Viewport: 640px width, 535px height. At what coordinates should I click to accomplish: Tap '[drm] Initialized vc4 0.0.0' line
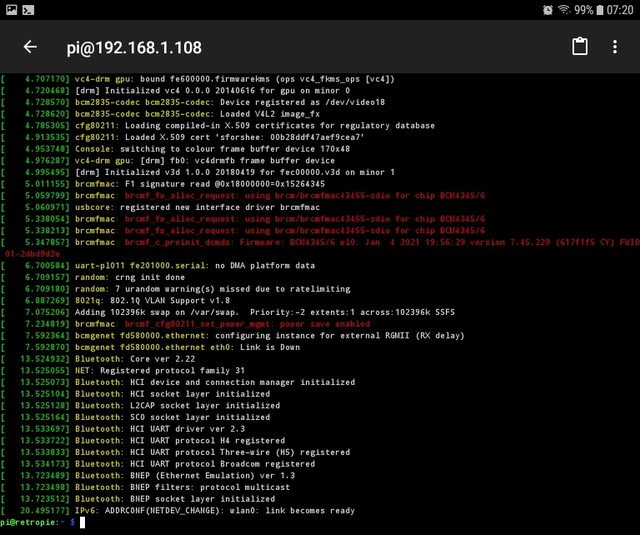(176, 91)
